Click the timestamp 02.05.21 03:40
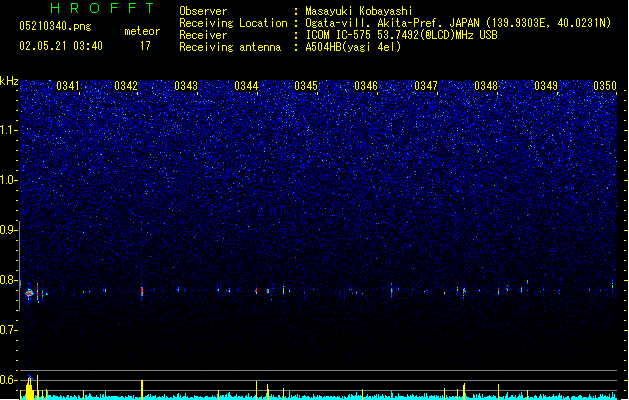 pos(61,46)
